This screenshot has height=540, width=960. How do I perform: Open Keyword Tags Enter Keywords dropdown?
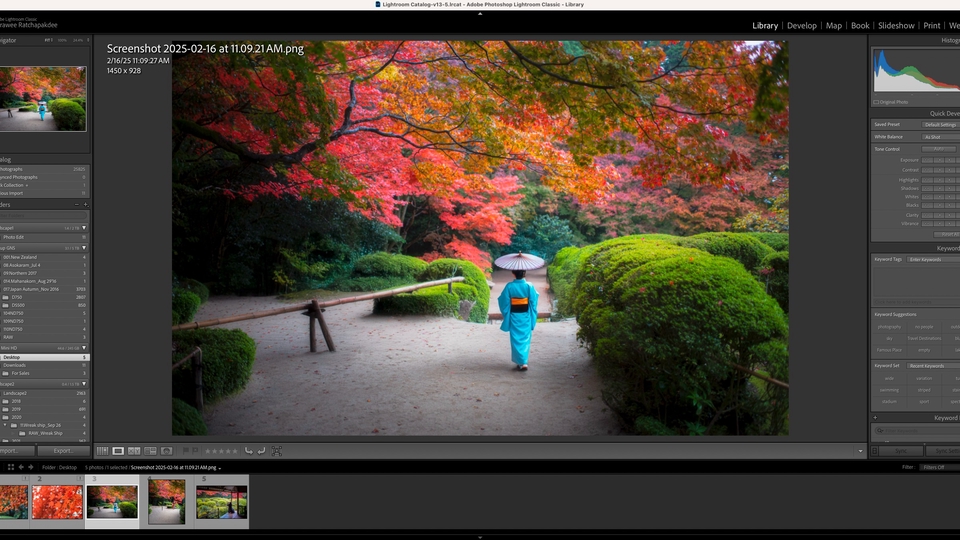933,259
